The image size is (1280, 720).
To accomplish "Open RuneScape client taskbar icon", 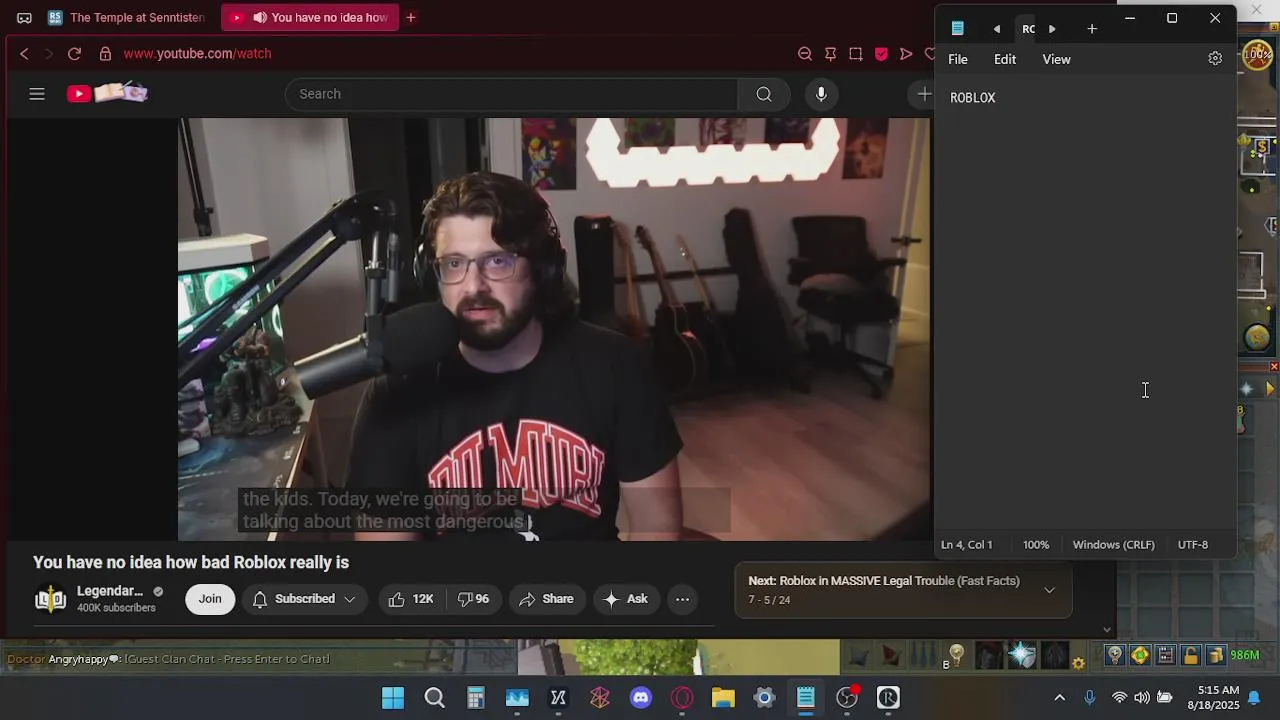I will pyautogui.click(x=888, y=698).
